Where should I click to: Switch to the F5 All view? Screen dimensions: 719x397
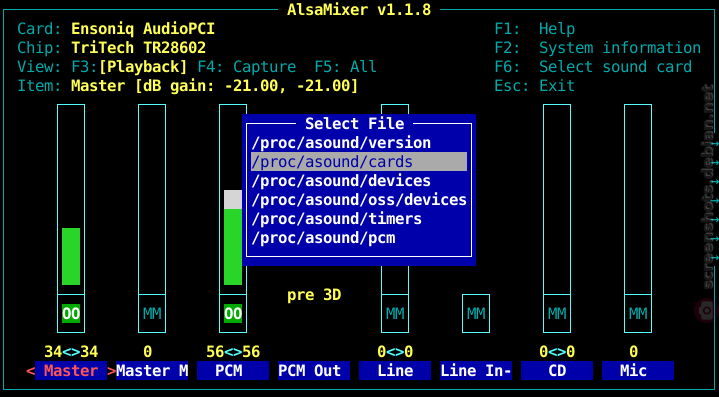tap(345, 67)
